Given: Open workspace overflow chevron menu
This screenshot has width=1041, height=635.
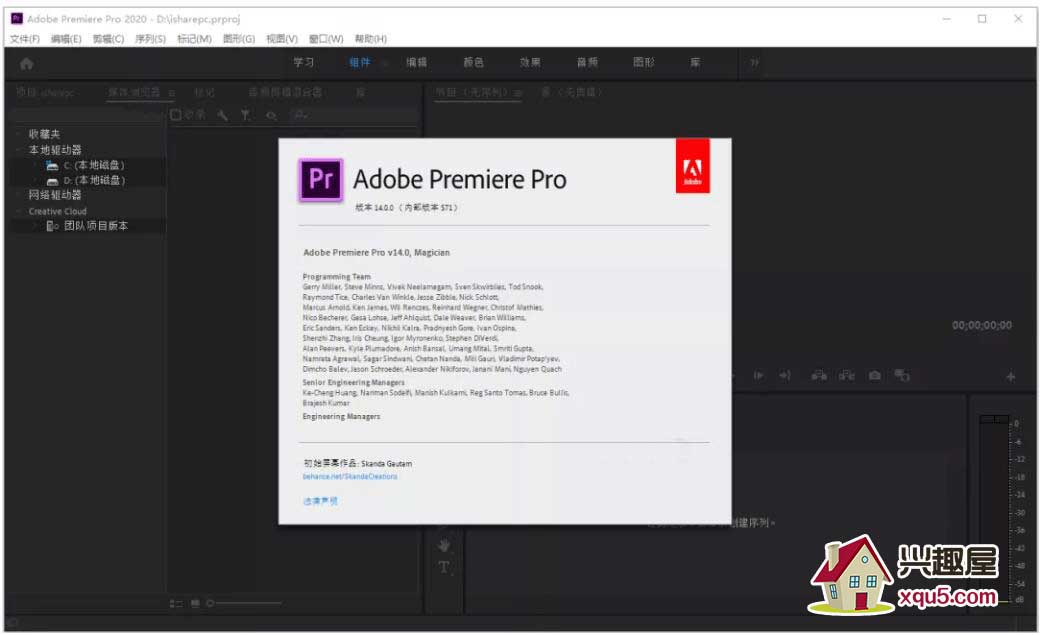Looking at the screenshot, I should [754, 62].
